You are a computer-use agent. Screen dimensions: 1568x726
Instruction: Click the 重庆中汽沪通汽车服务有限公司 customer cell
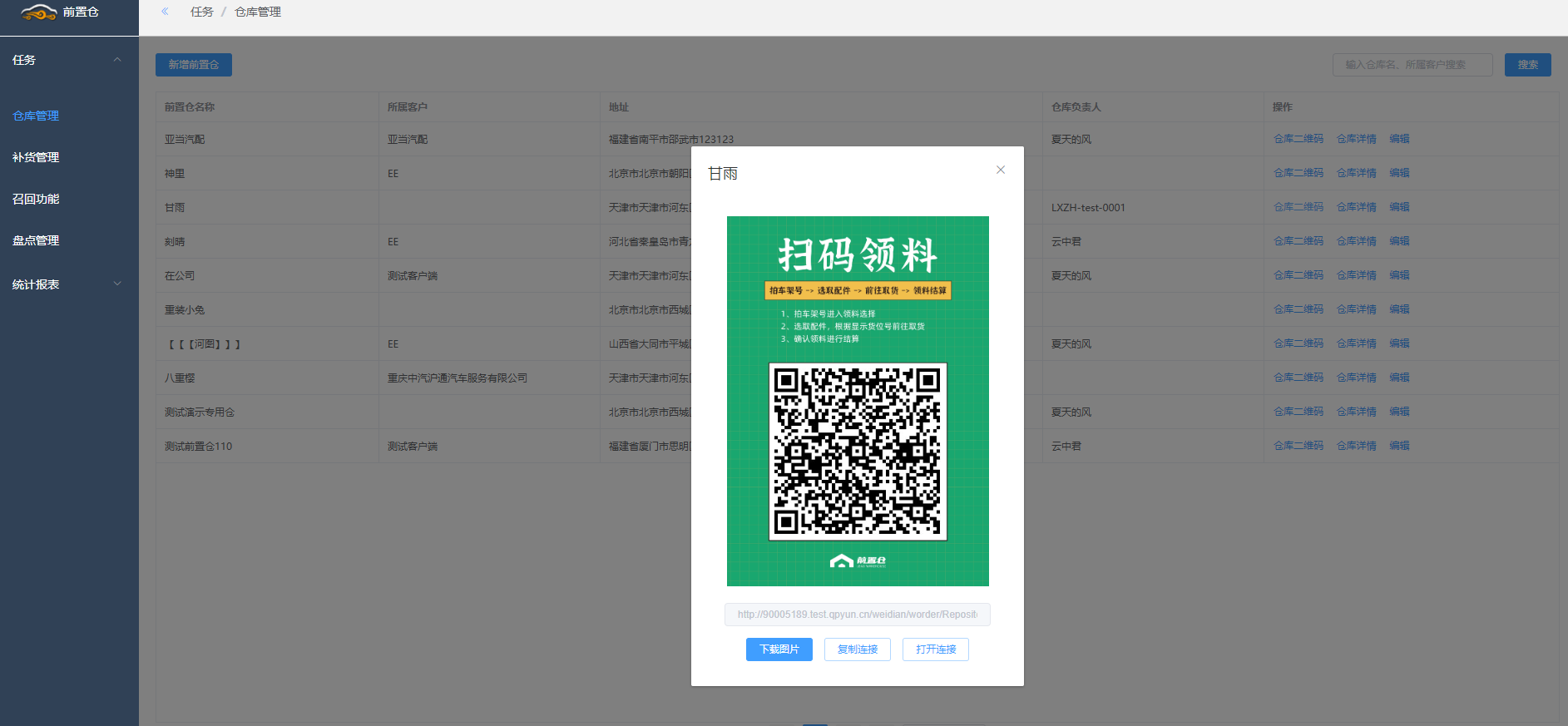458,378
